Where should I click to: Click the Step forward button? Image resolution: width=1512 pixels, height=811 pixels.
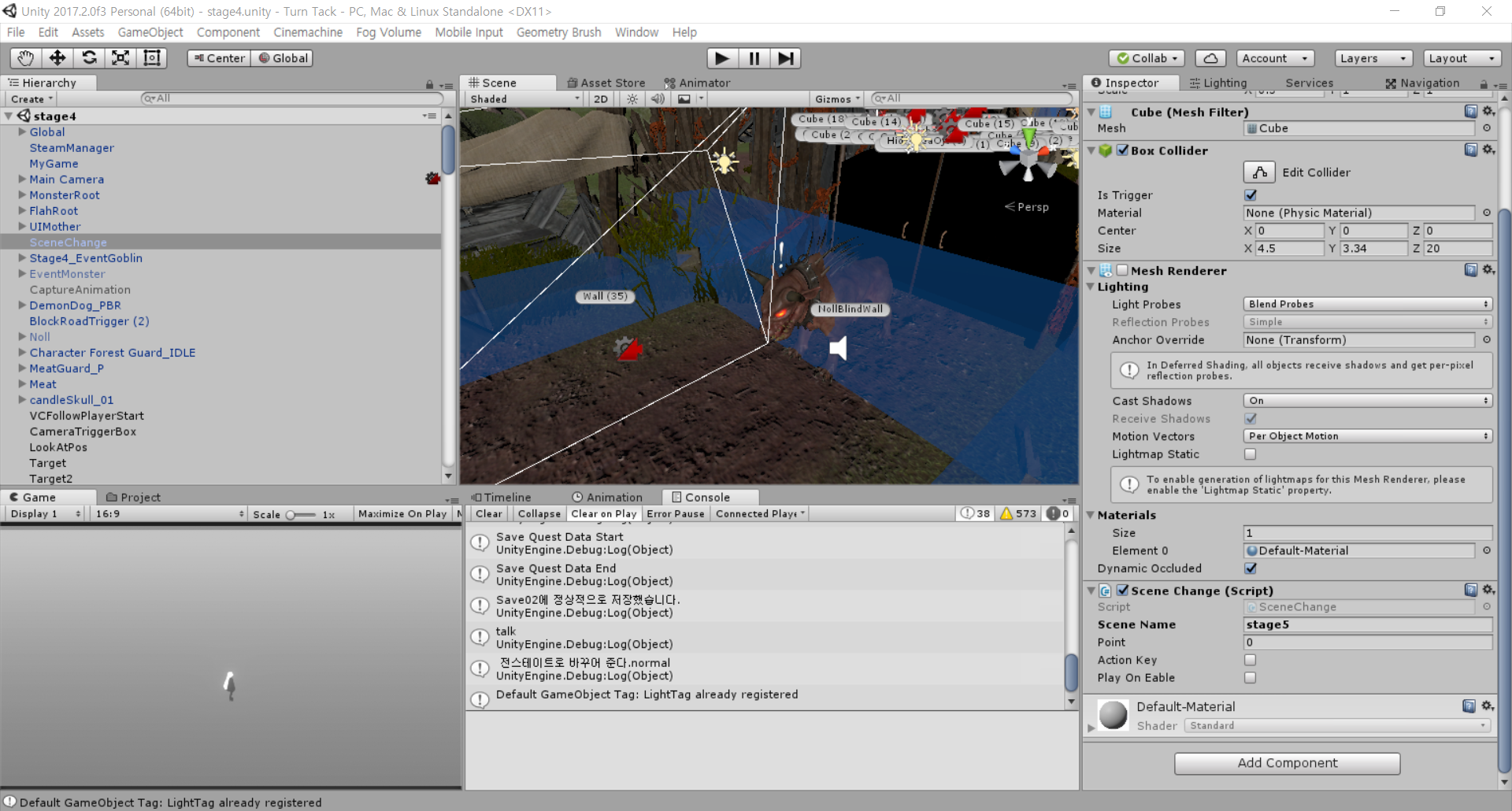785,58
